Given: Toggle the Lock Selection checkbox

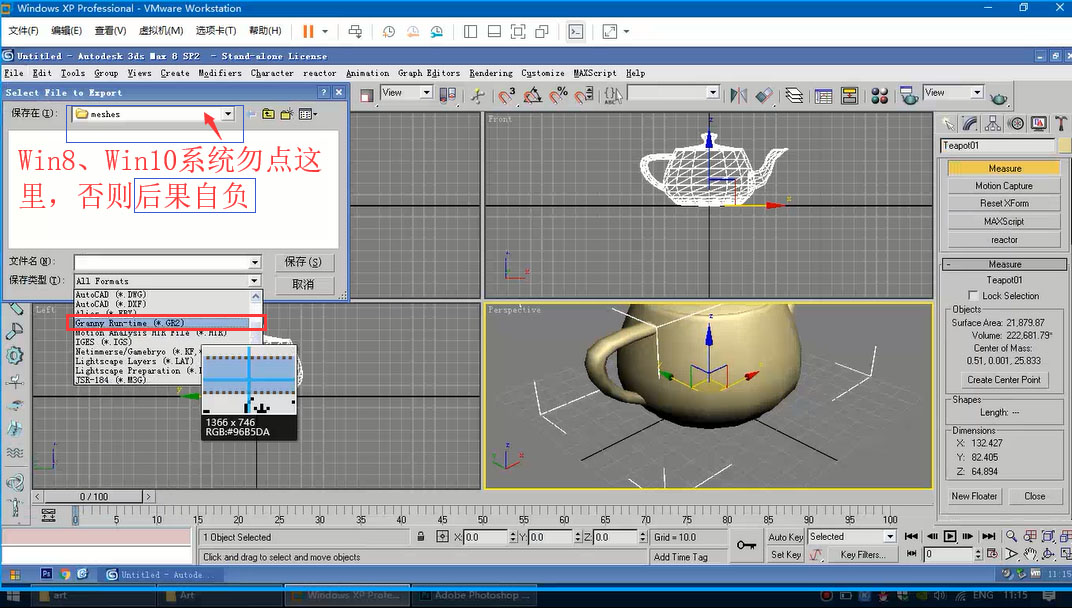Looking at the screenshot, I should pos(973,295).
